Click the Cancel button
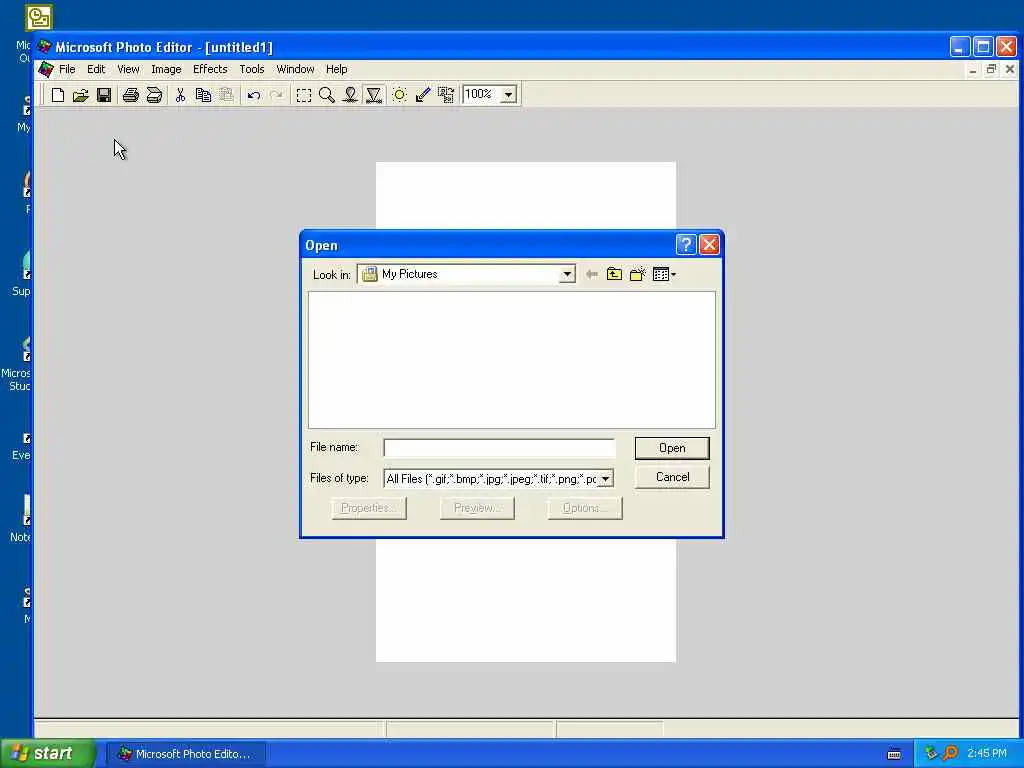 pos(672,477)
